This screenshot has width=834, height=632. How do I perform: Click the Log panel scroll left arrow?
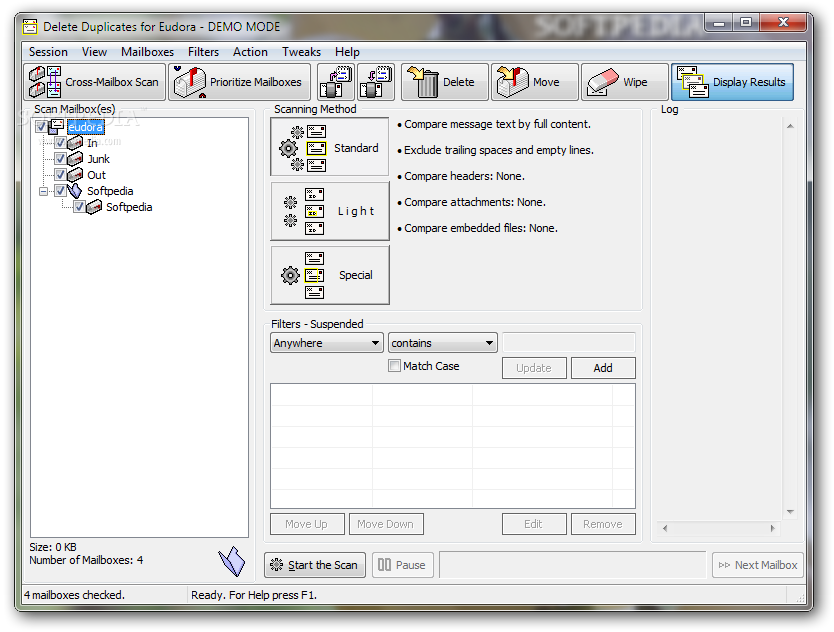[665, 528]
